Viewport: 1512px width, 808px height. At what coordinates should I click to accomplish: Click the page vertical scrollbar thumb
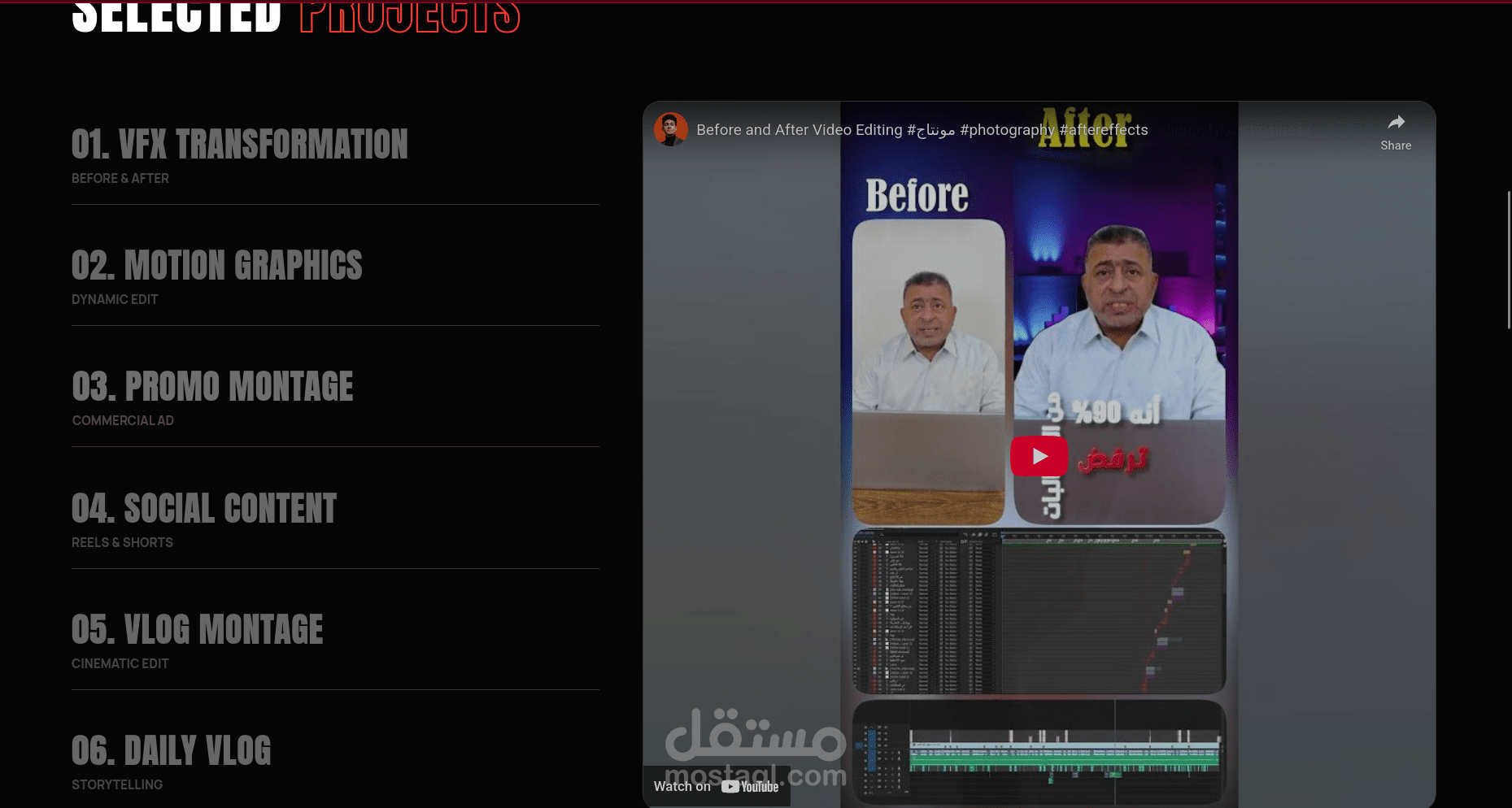1509,260
